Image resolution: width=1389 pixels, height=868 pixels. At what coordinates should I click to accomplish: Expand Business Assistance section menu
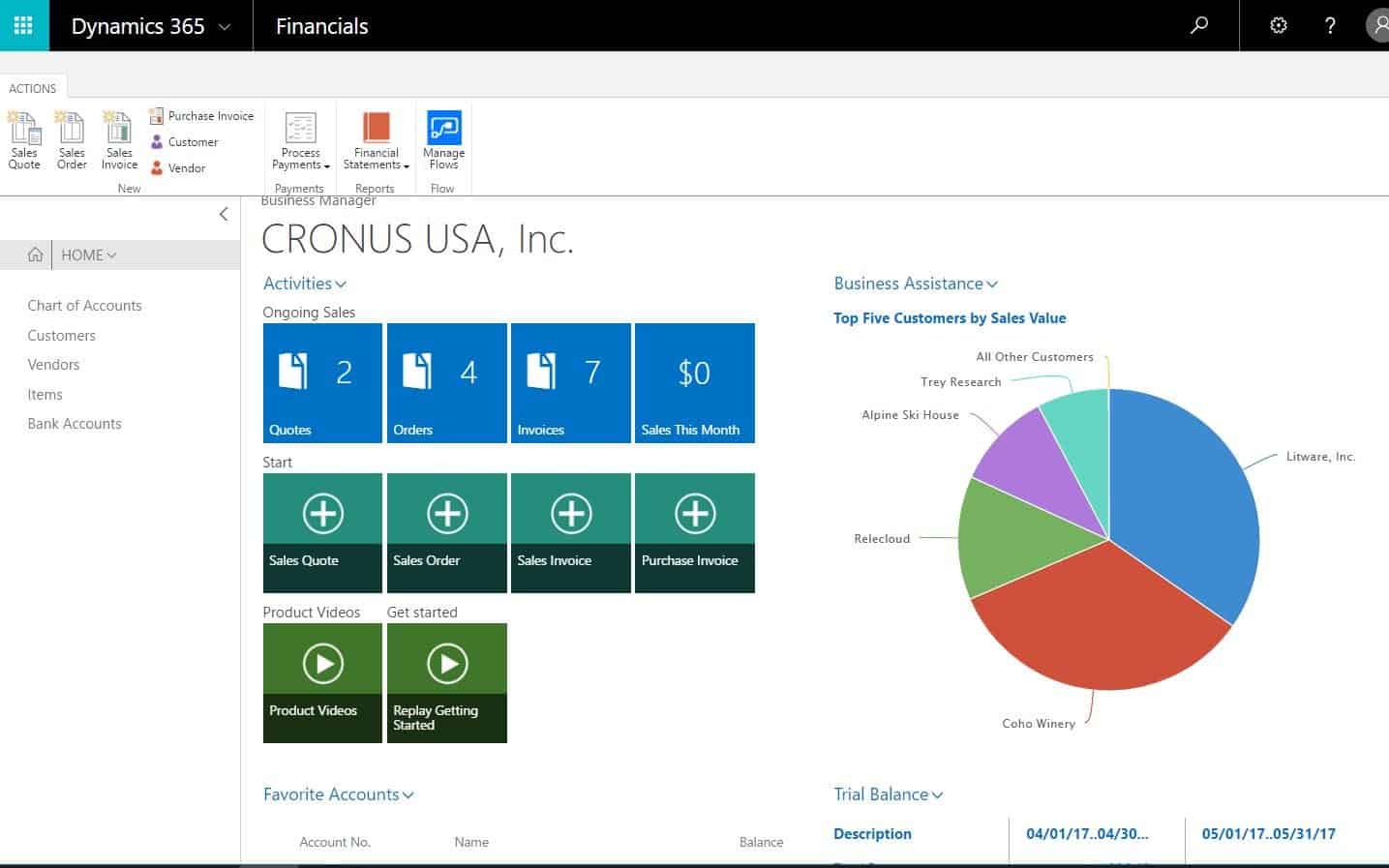tap(916, 284)
